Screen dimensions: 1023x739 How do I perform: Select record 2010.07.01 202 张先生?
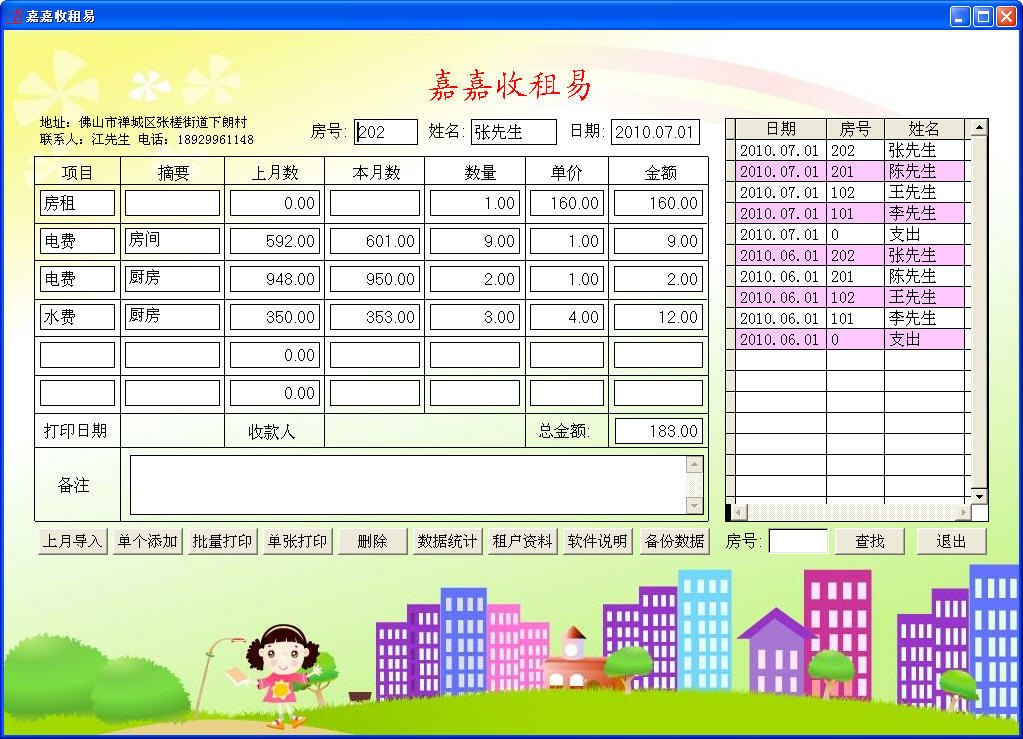[x=850, y=151]
